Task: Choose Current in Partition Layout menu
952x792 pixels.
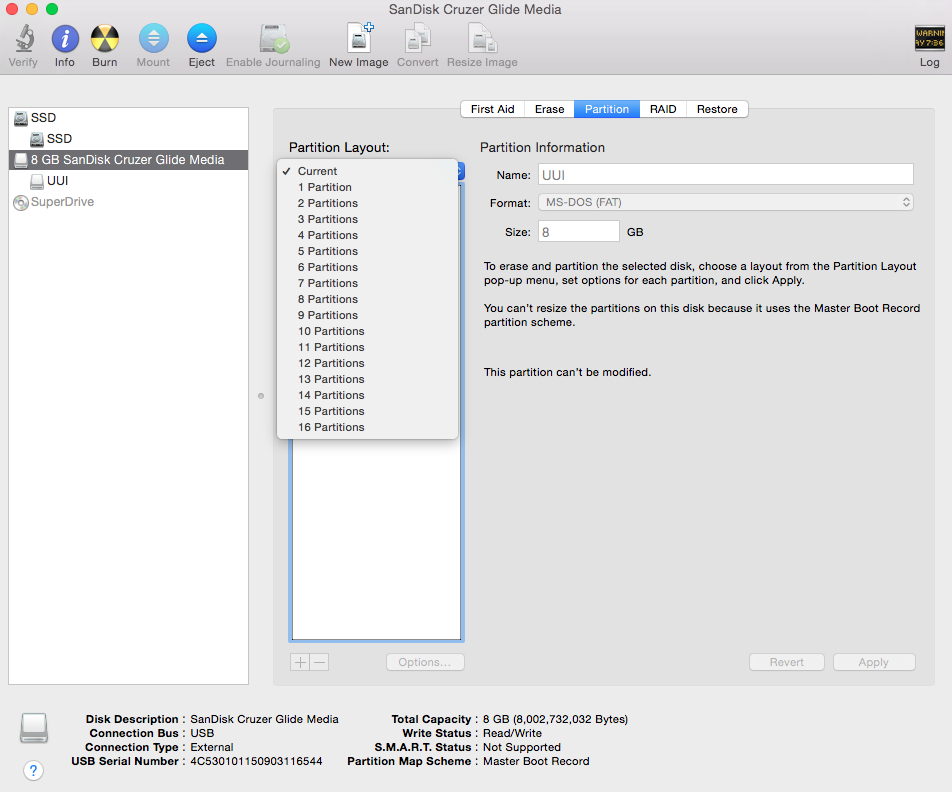Action: tap(367, 171)
